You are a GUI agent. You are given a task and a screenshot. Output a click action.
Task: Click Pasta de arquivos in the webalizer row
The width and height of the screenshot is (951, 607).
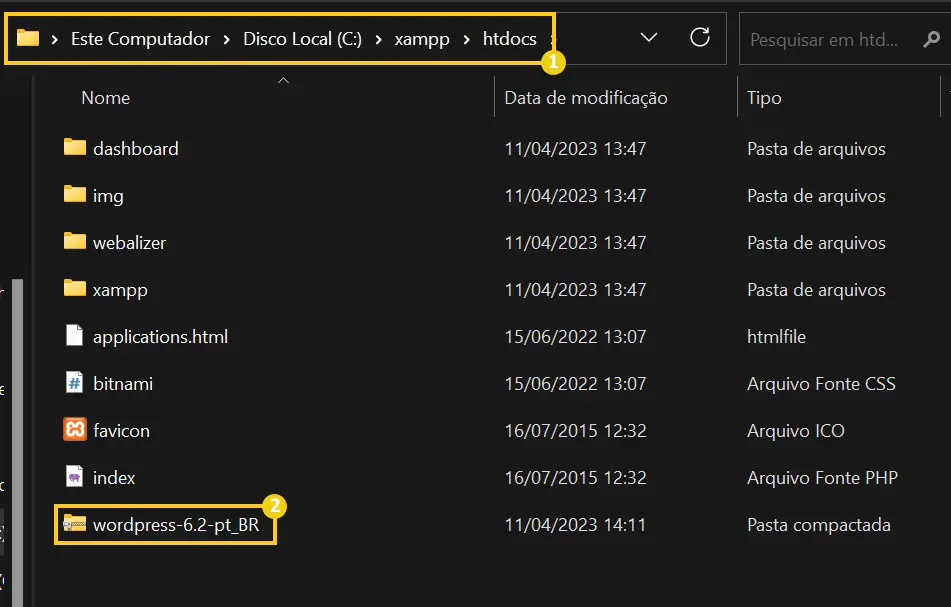click(816, 243)
